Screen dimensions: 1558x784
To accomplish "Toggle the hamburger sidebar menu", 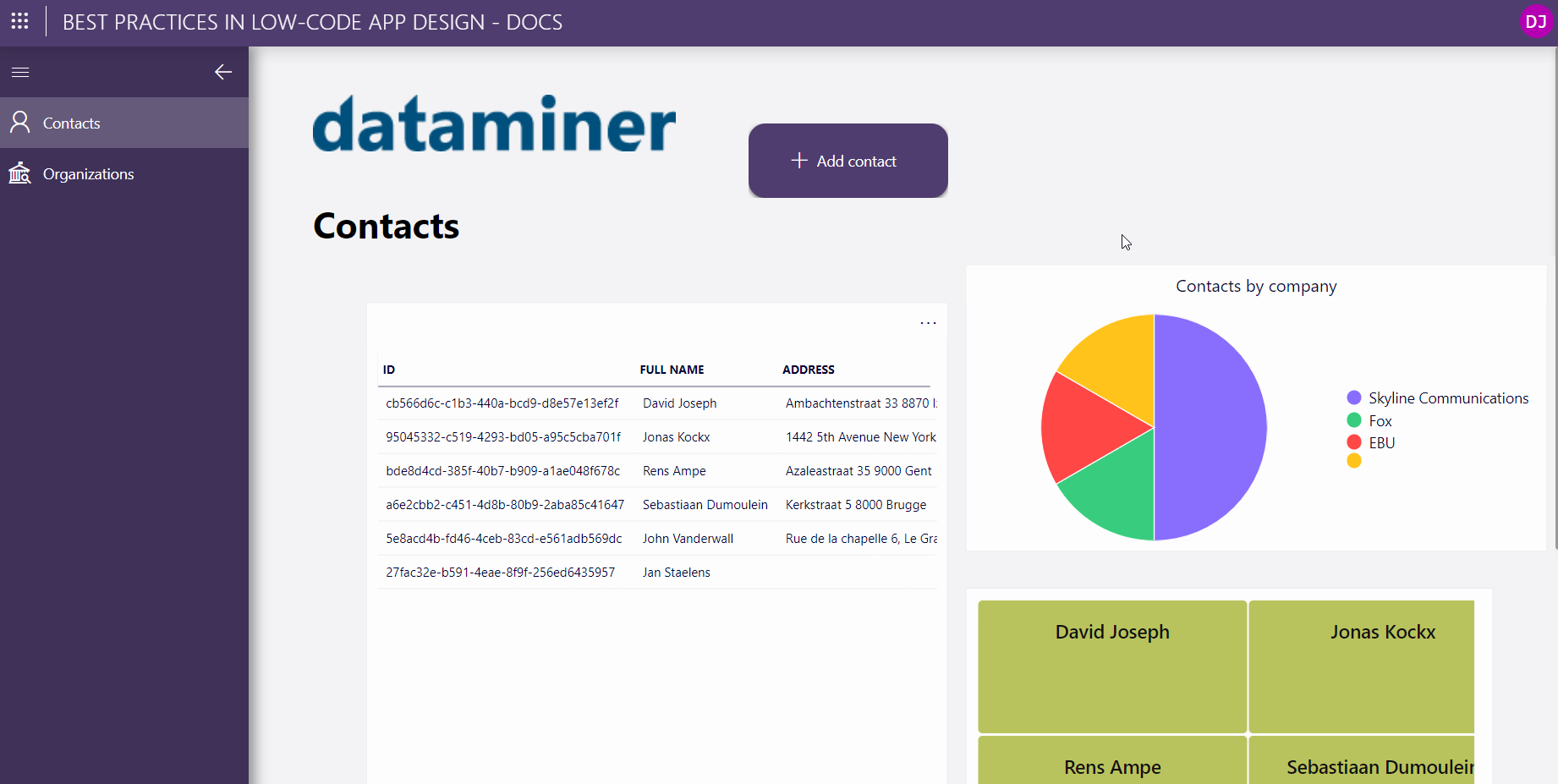I will 20,73.
